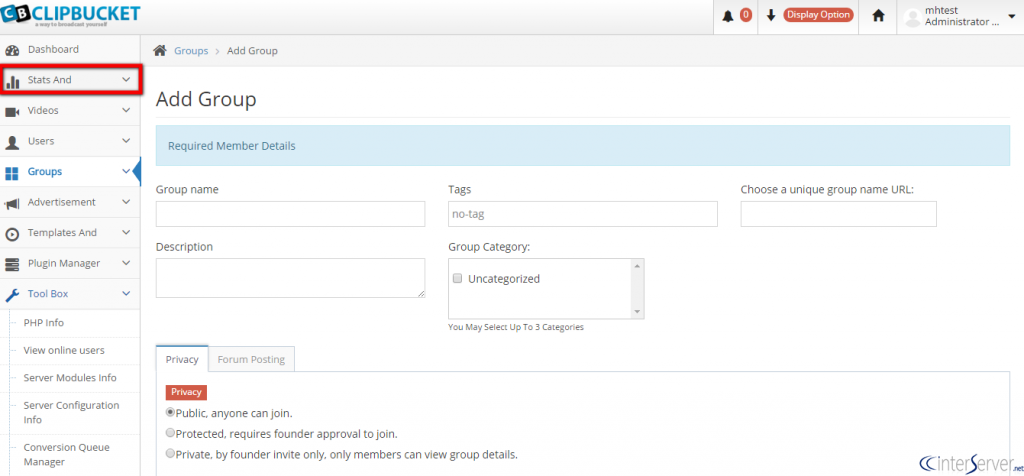Click the download arrow icon

click(x=771, y=16)
